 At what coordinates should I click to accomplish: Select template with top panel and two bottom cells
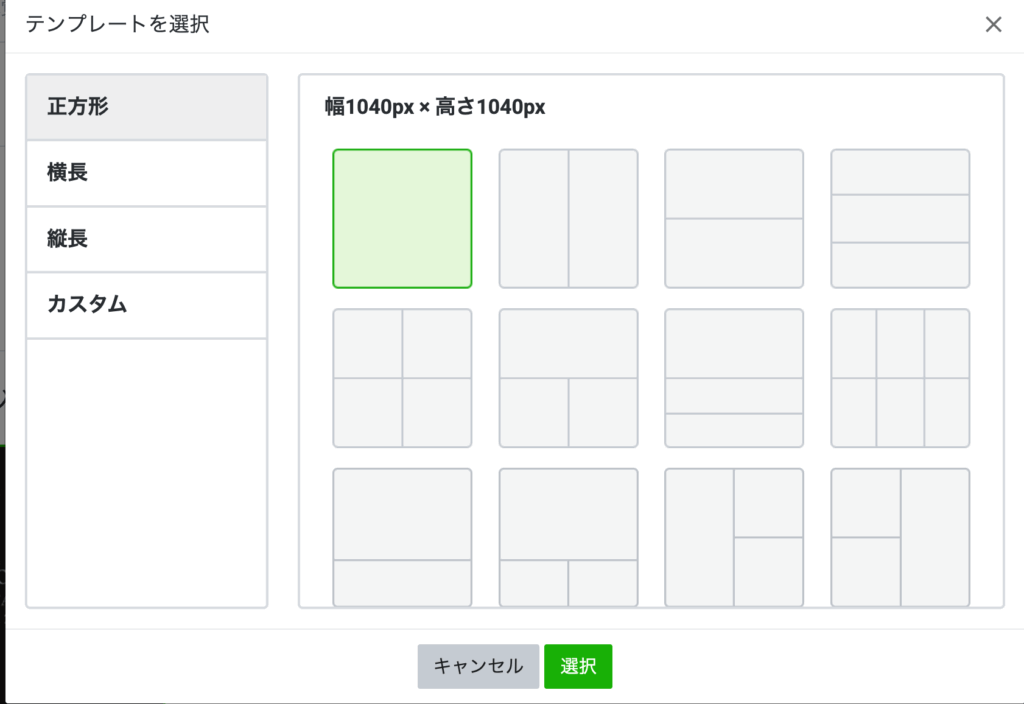[568, 378]
